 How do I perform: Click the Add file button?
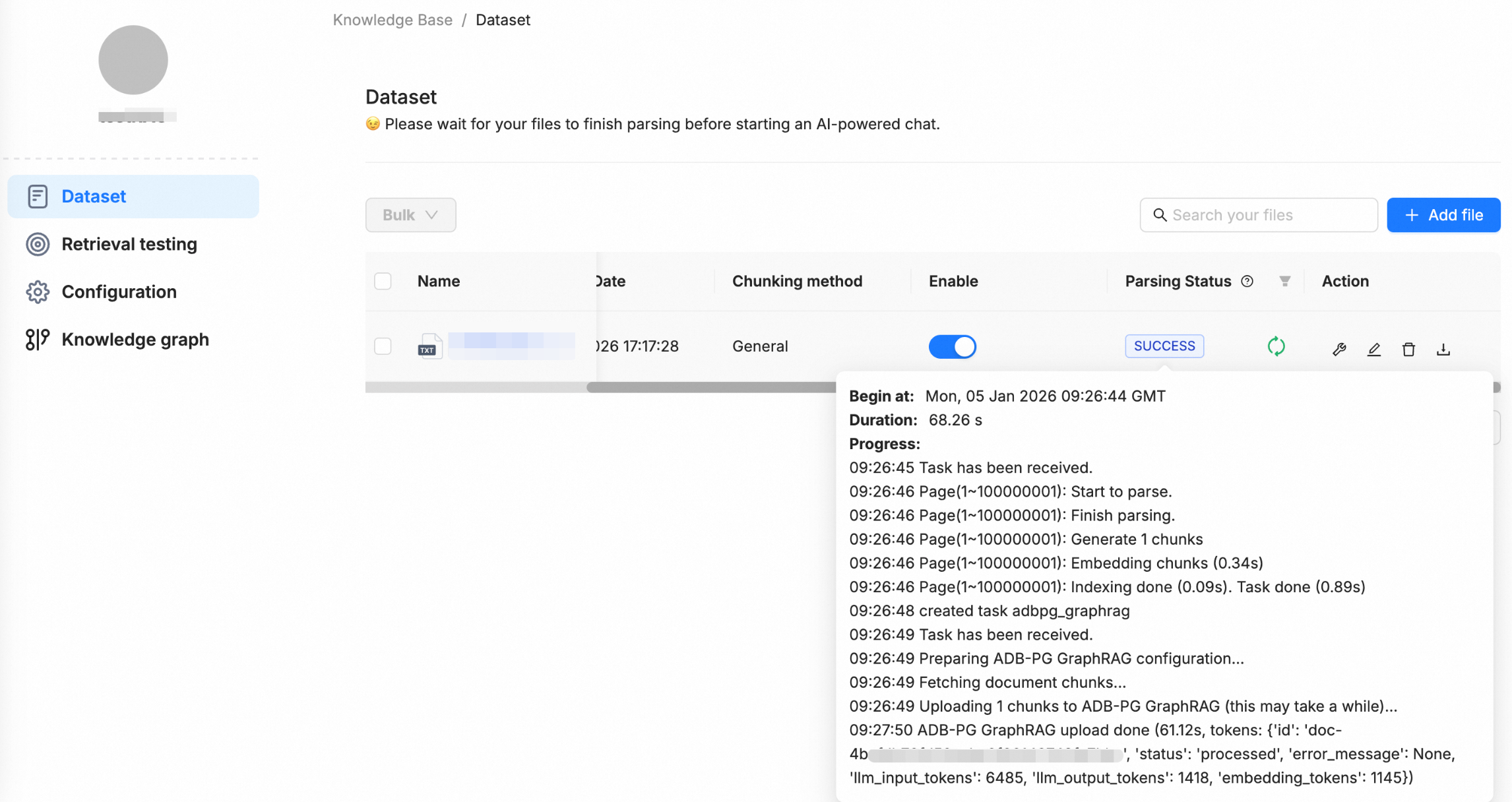pyautogui.click(x=1443, y=215)
